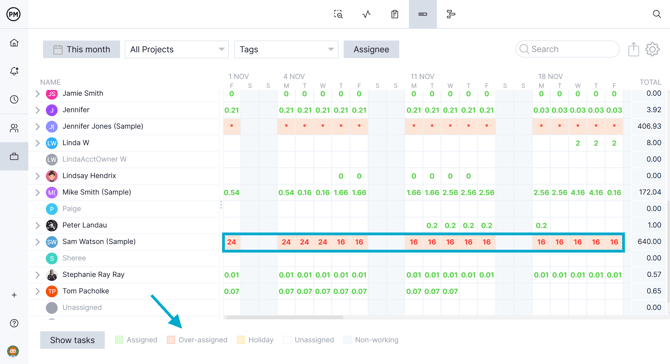
Task: Open the All Projects dropdown
Action: [x=177, y=50]
